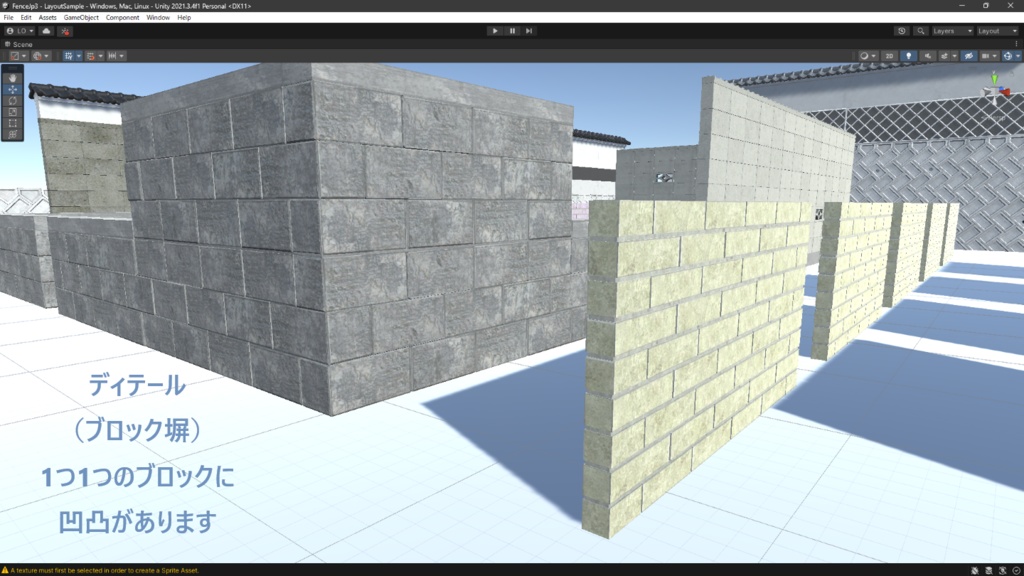This screenshot has width=1024, height=576.
Task: Click the tool handle pivot mode icon
Action: tap(14, 56)
